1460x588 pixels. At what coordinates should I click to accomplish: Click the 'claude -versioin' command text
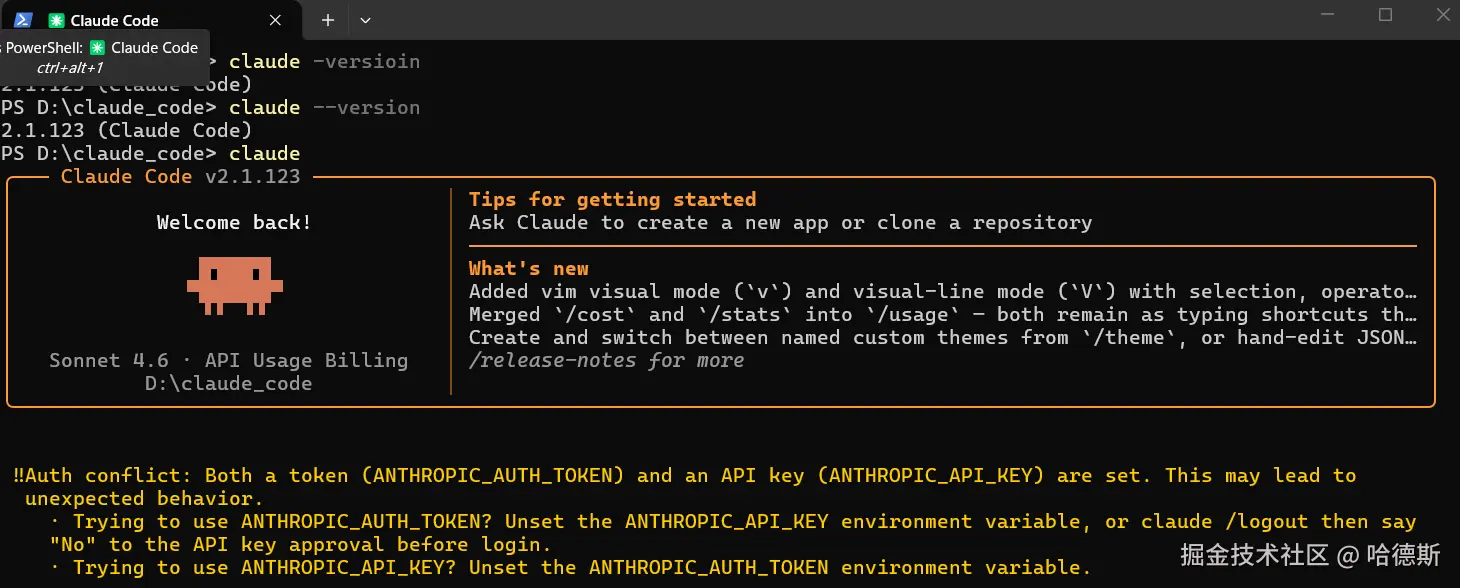click(324, 61)
